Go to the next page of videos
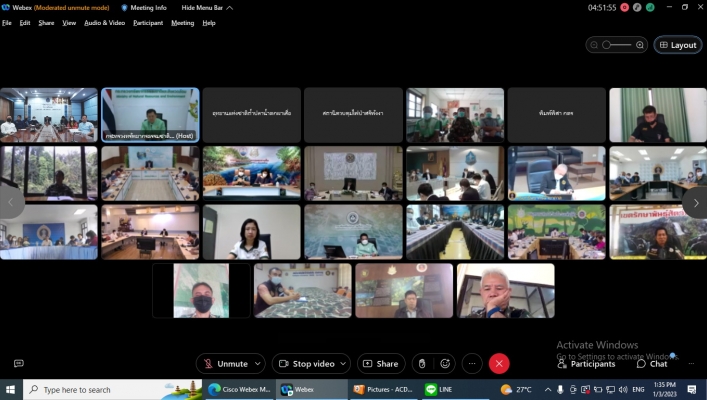Viewport: 707px width, 400px height. coord(696,203)
